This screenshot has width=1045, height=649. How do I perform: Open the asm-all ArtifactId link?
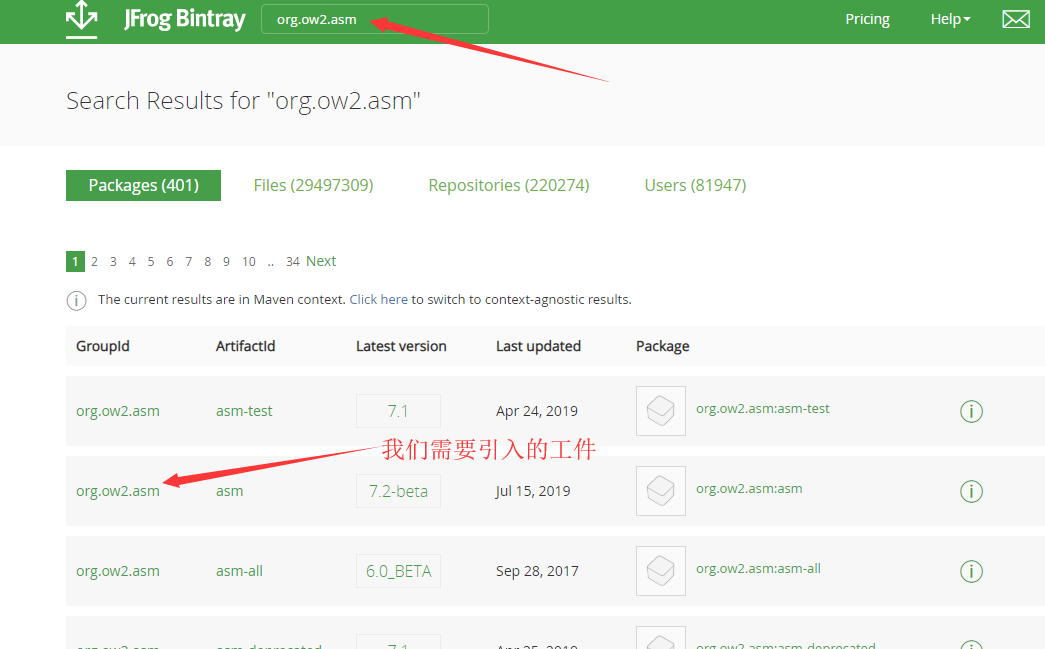coord(239,571)
